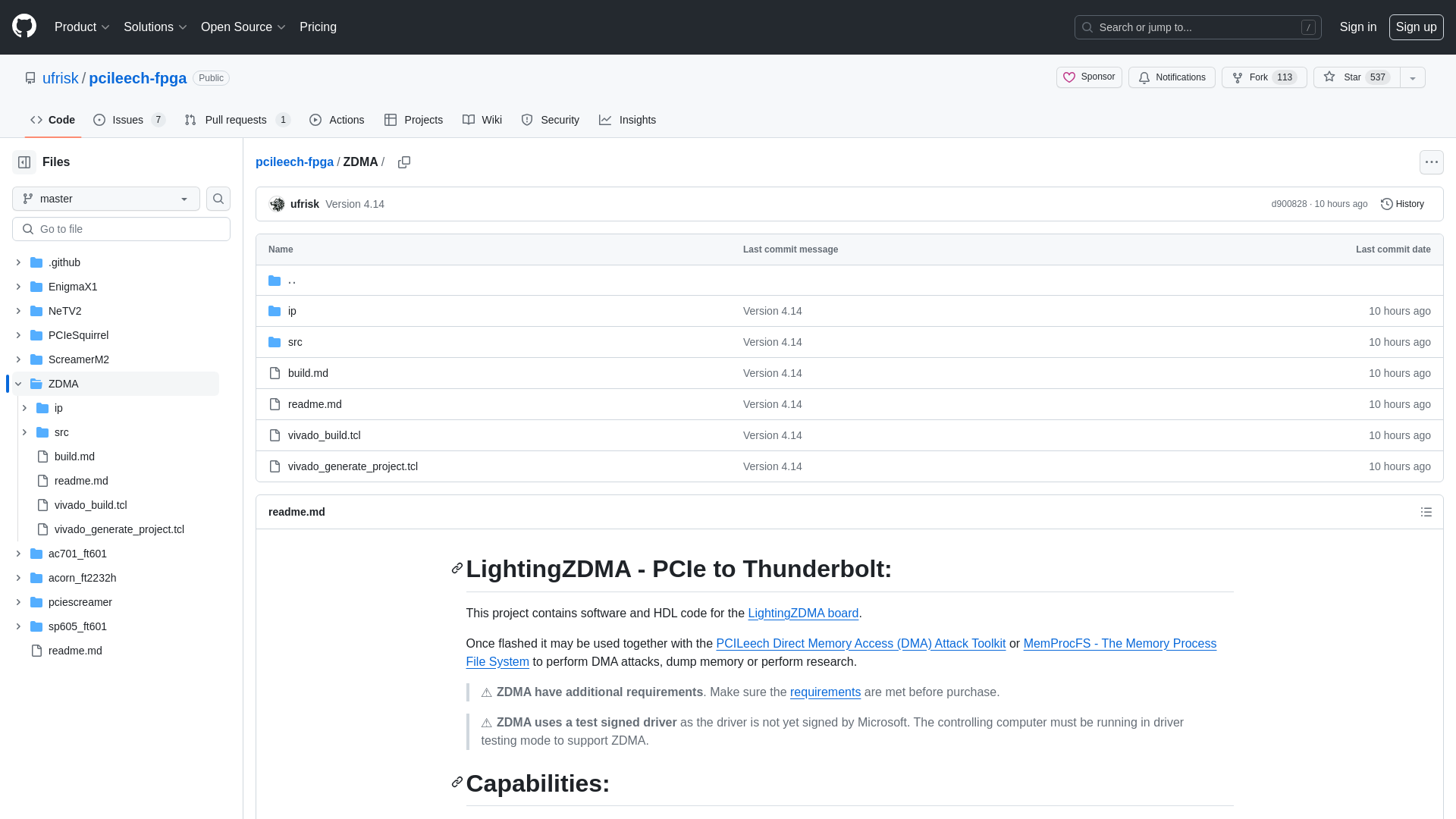Image resolution: width=1456 pixels, height=819 pixels.
Task: Click the LightingZDMA heading anchor link icon
Action: (x=457, y=568)
